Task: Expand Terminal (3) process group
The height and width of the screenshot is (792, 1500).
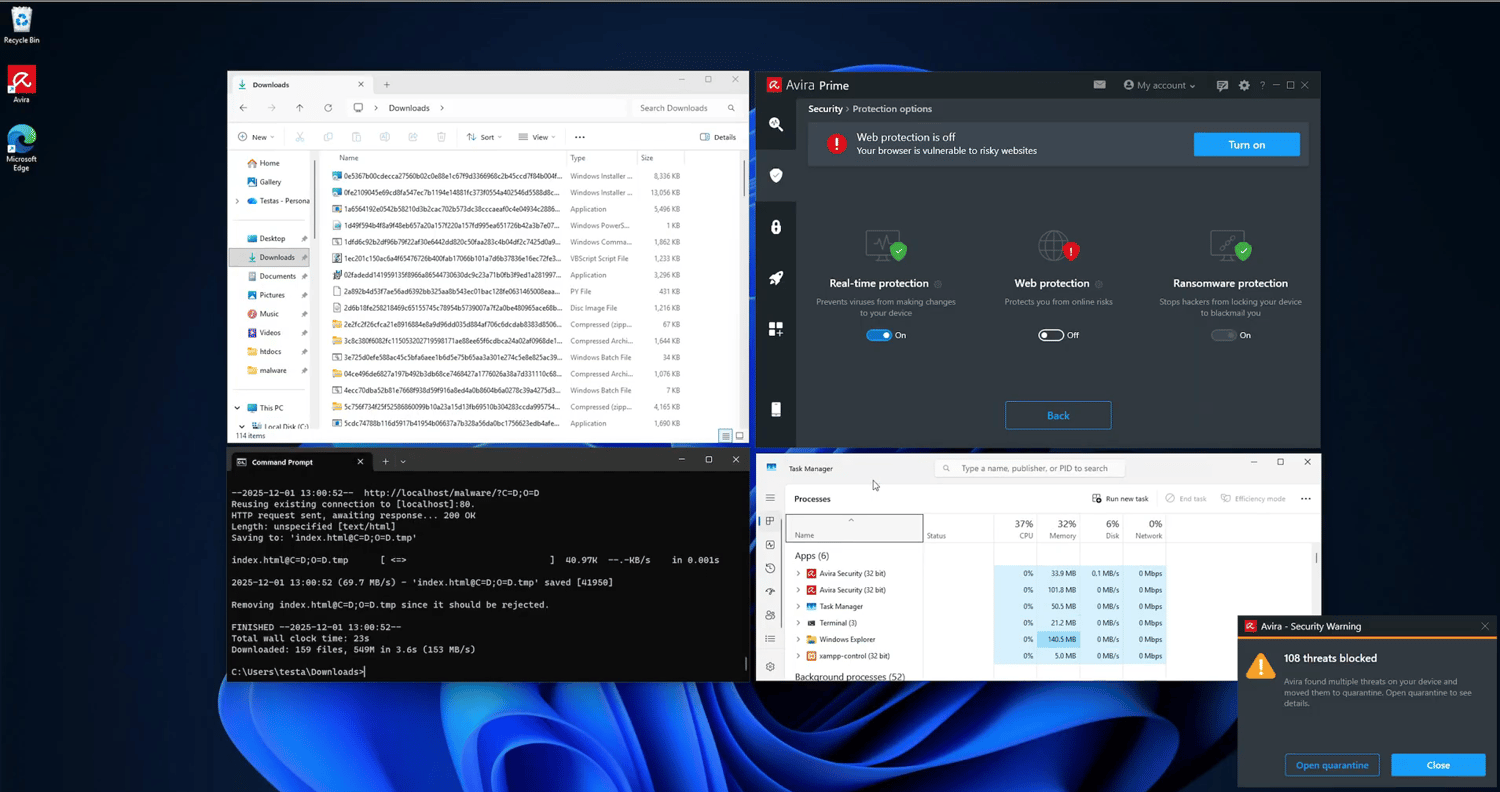Action: point(798,623)
